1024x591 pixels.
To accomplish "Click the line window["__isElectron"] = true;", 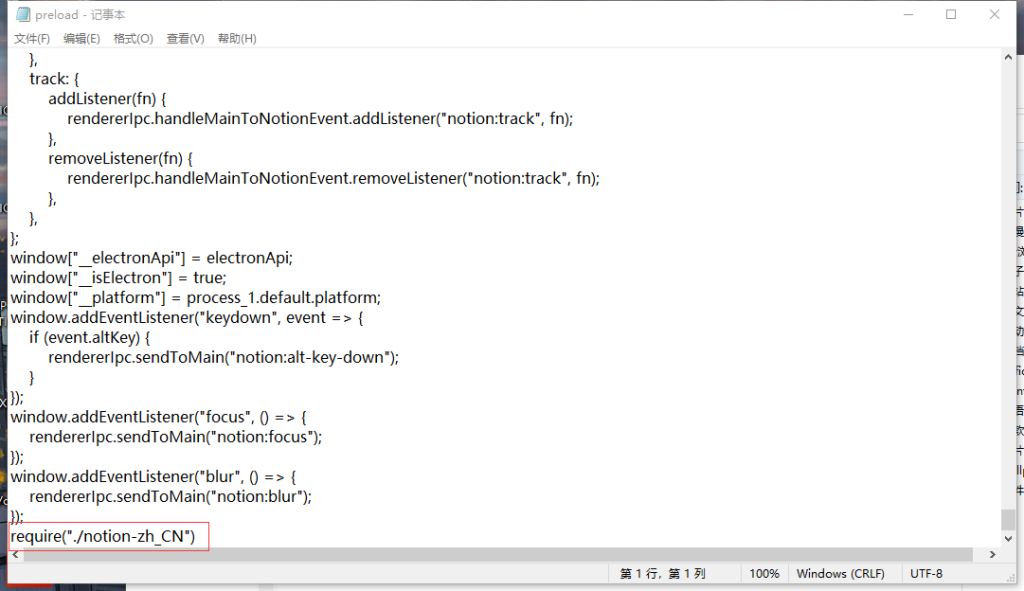I will 118,278.
